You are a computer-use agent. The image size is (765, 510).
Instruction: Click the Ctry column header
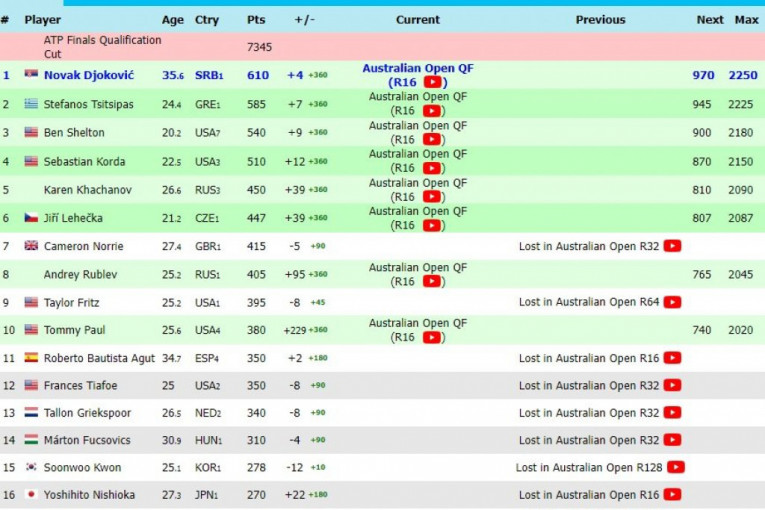point(207,19)
